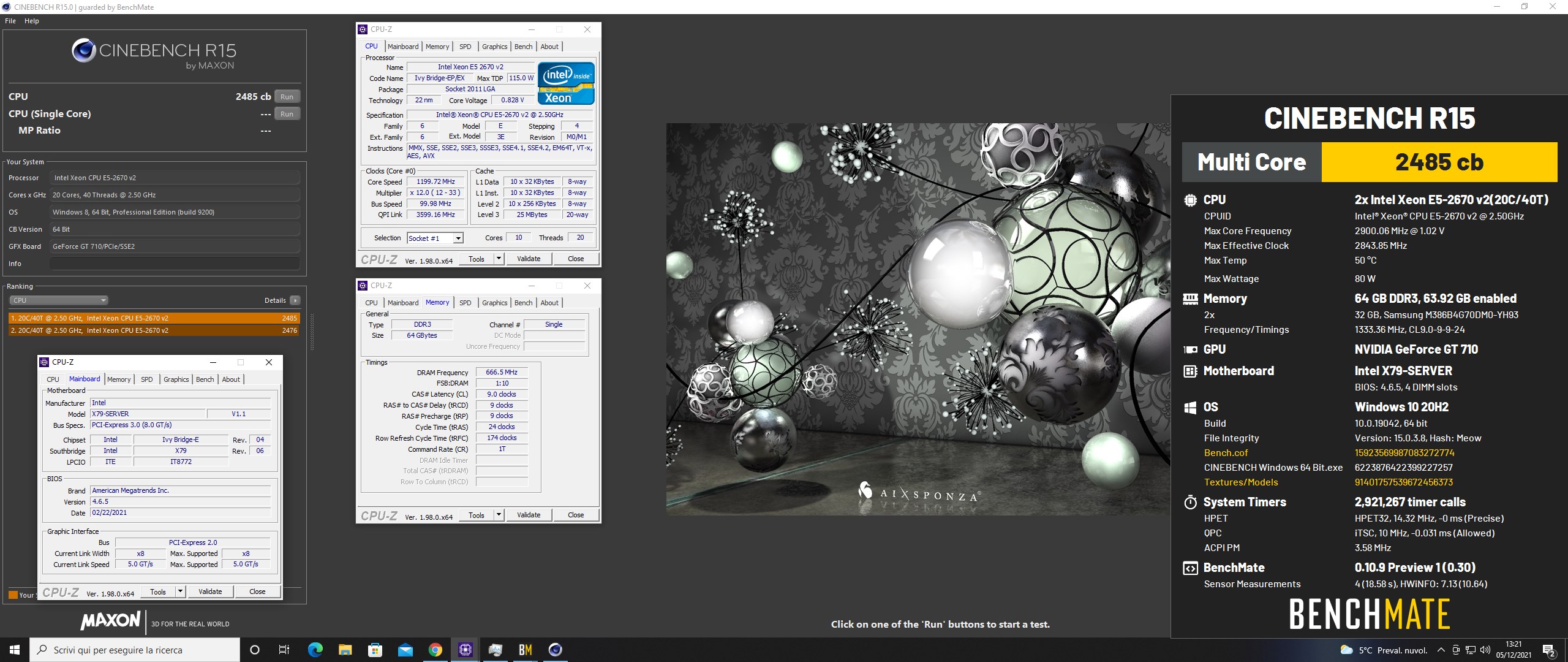Image resolution: width=1568 pixels, height=662 pixels.
Task: Open the Windows Start menu
Action: point(15,650)
